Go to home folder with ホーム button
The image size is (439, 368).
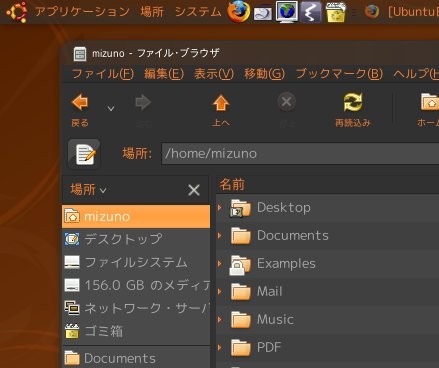(429, 110)
